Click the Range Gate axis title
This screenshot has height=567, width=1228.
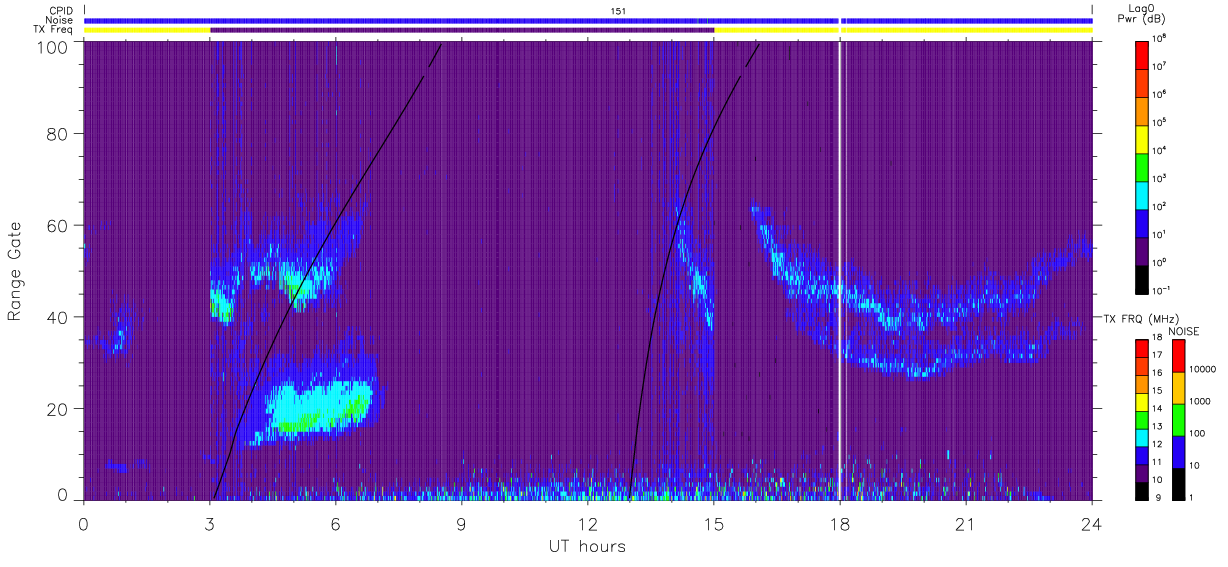coord(15,270)
